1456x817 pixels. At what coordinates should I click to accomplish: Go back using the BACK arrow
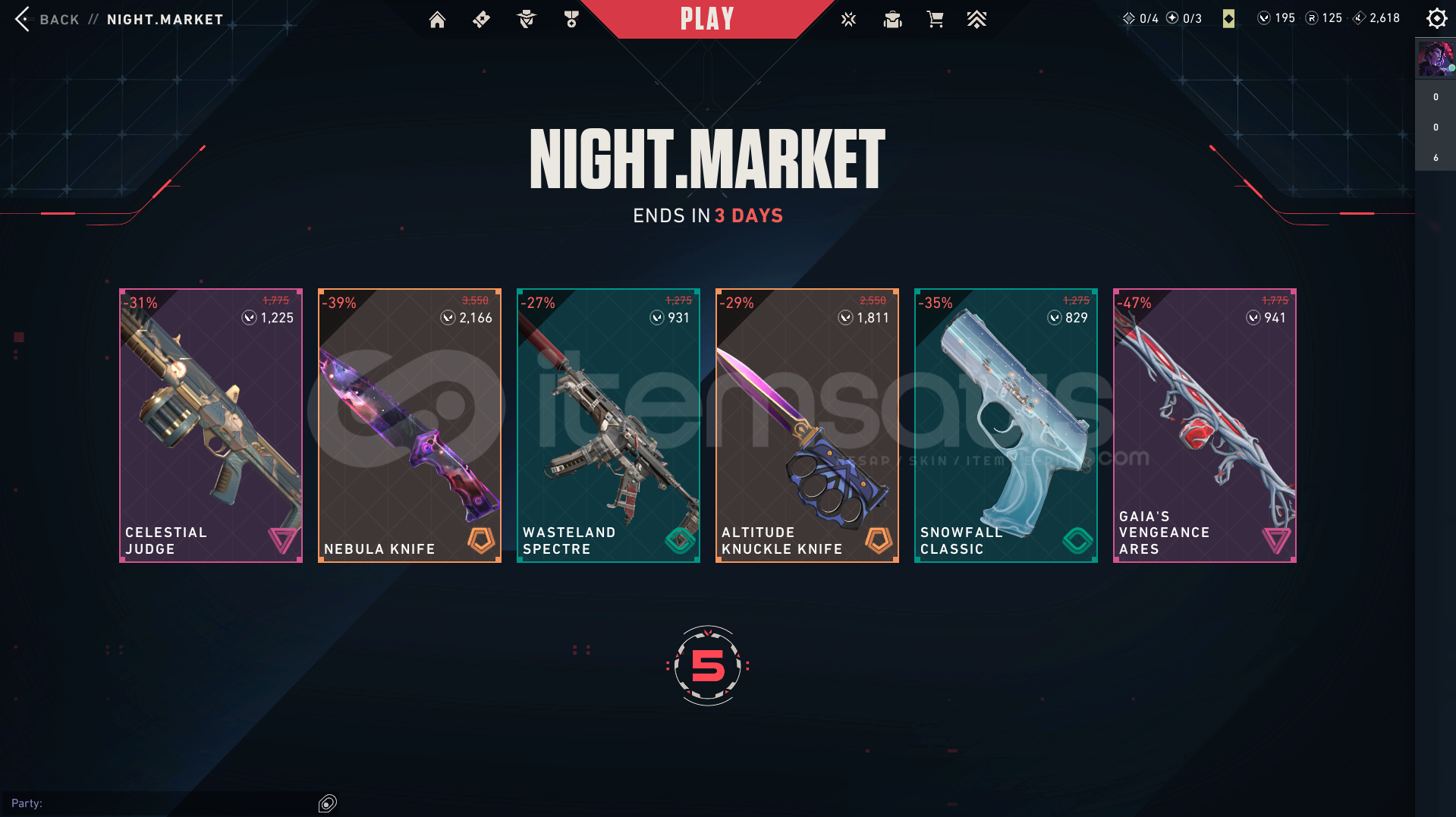click(23, 19)
